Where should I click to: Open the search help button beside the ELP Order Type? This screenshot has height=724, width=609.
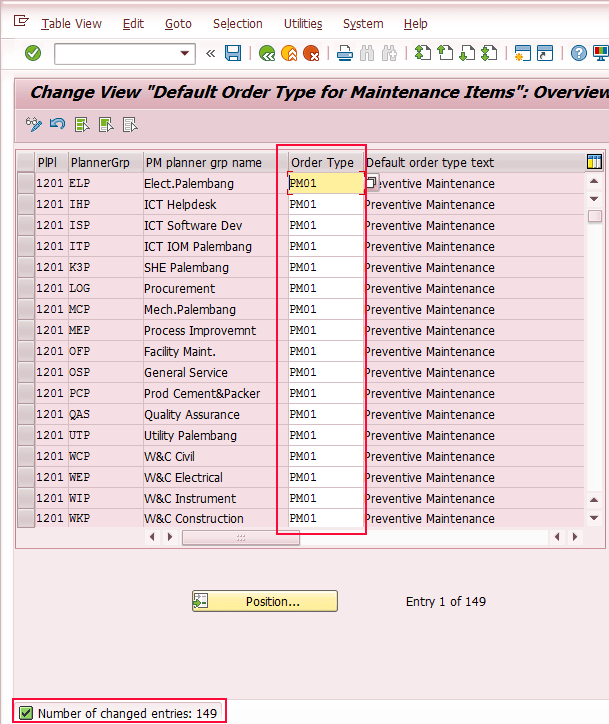pos(372,182)
